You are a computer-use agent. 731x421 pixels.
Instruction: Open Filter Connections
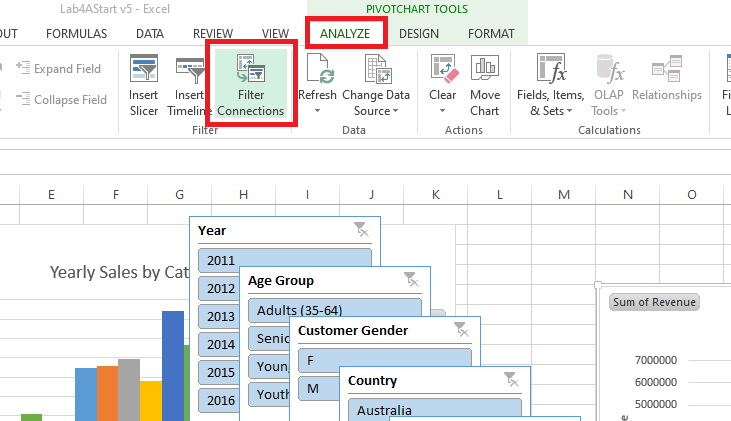click(250, 83)
